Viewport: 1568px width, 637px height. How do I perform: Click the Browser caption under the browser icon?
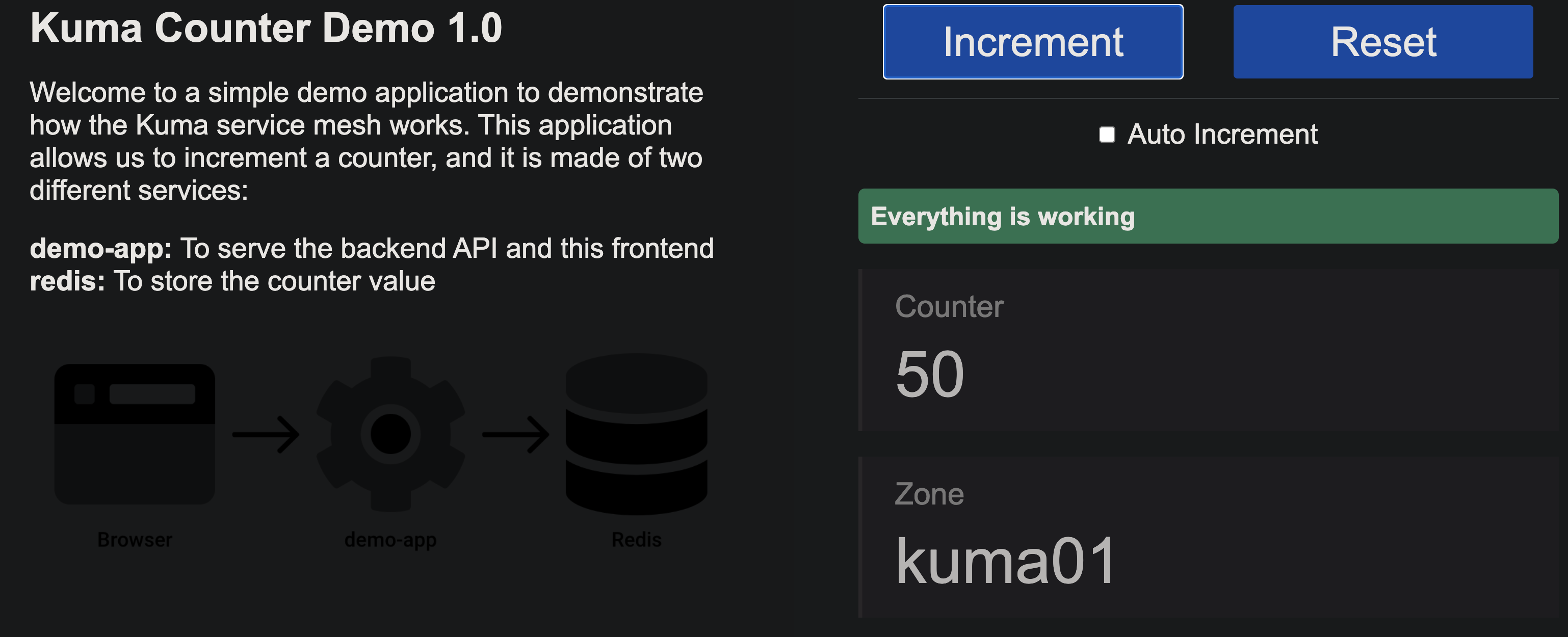[135, 539]
